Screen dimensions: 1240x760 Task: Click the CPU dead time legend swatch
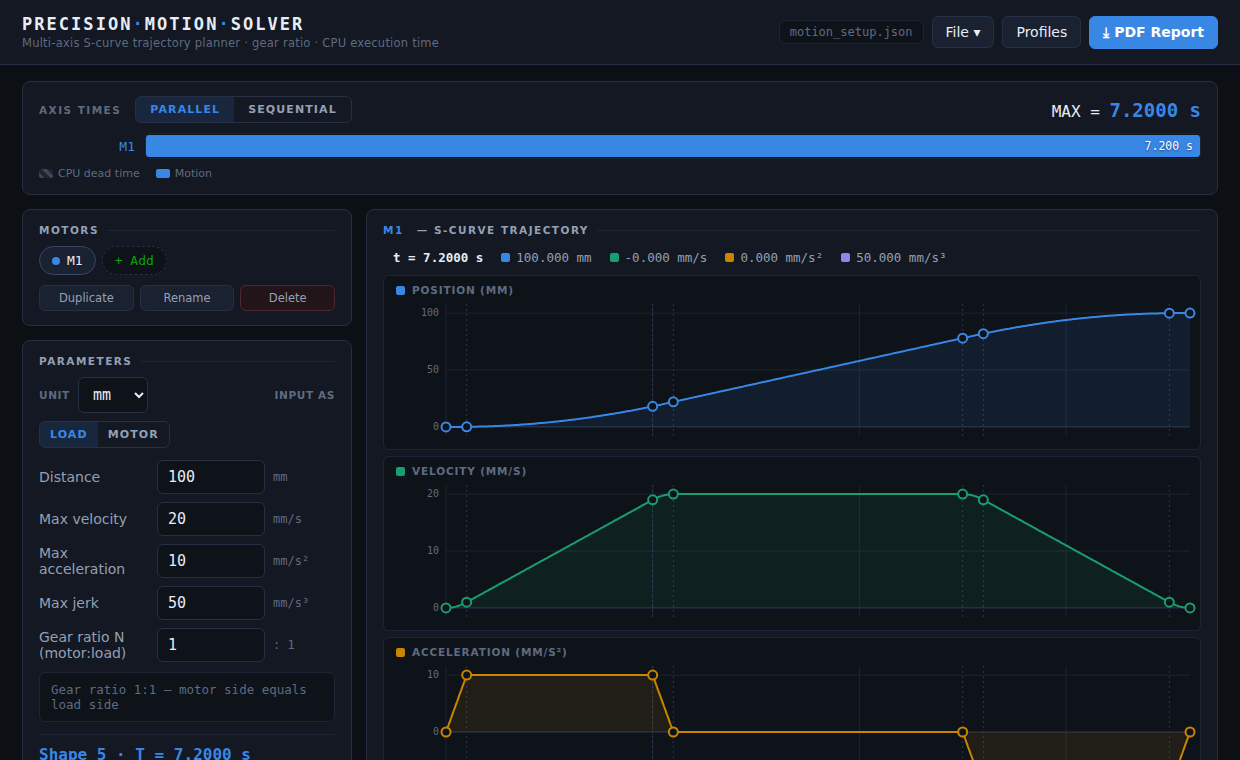[46, 173]
